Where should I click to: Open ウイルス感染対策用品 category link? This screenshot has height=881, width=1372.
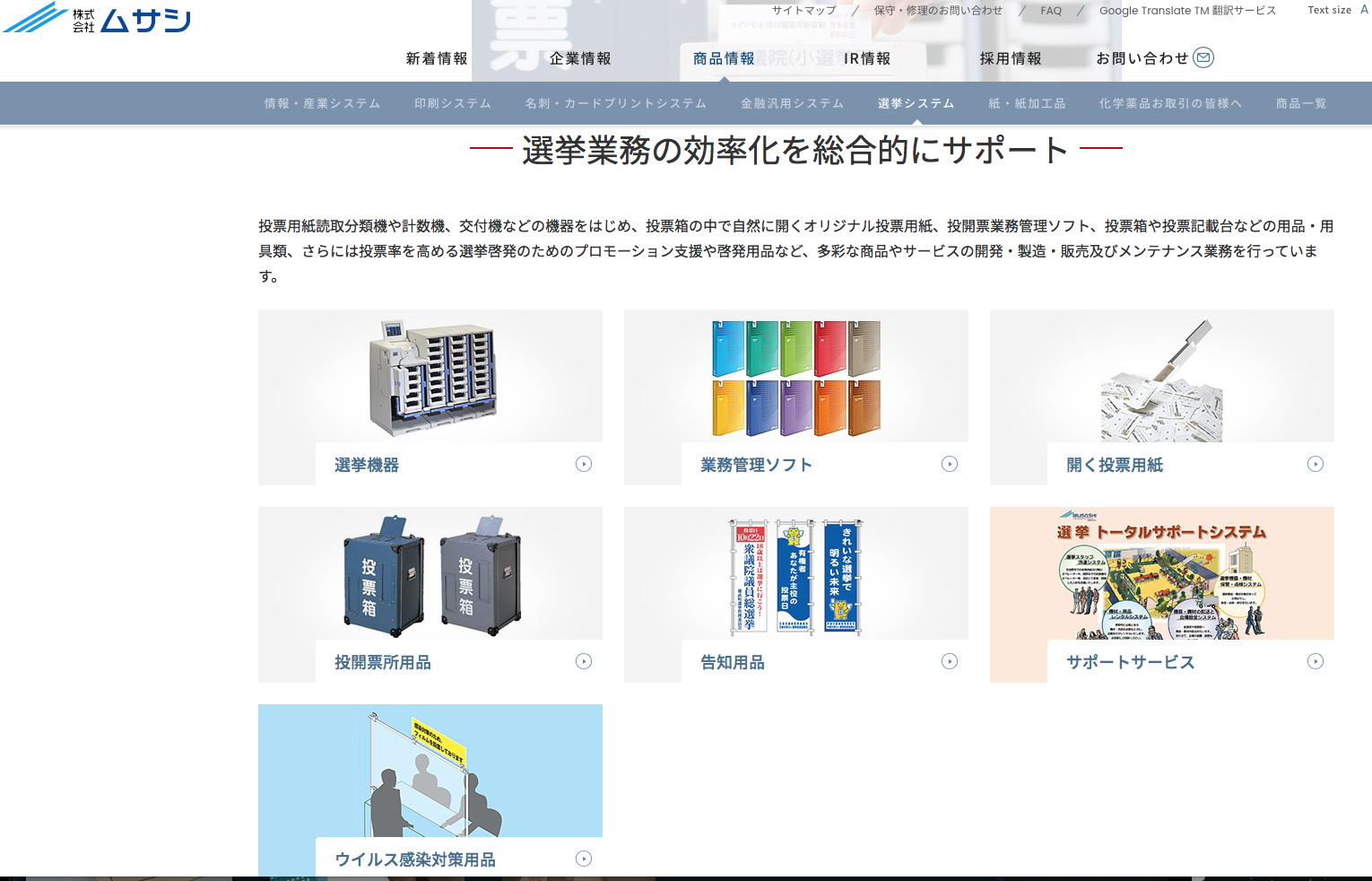(415, 859)
